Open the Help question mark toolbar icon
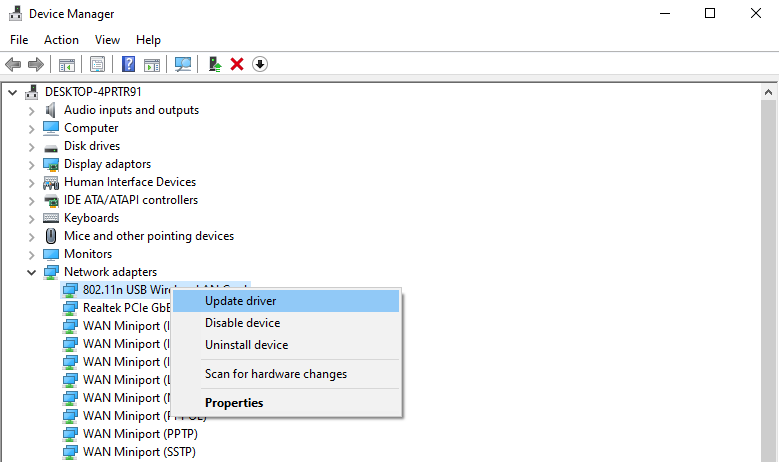 click(x=128, y=64)
